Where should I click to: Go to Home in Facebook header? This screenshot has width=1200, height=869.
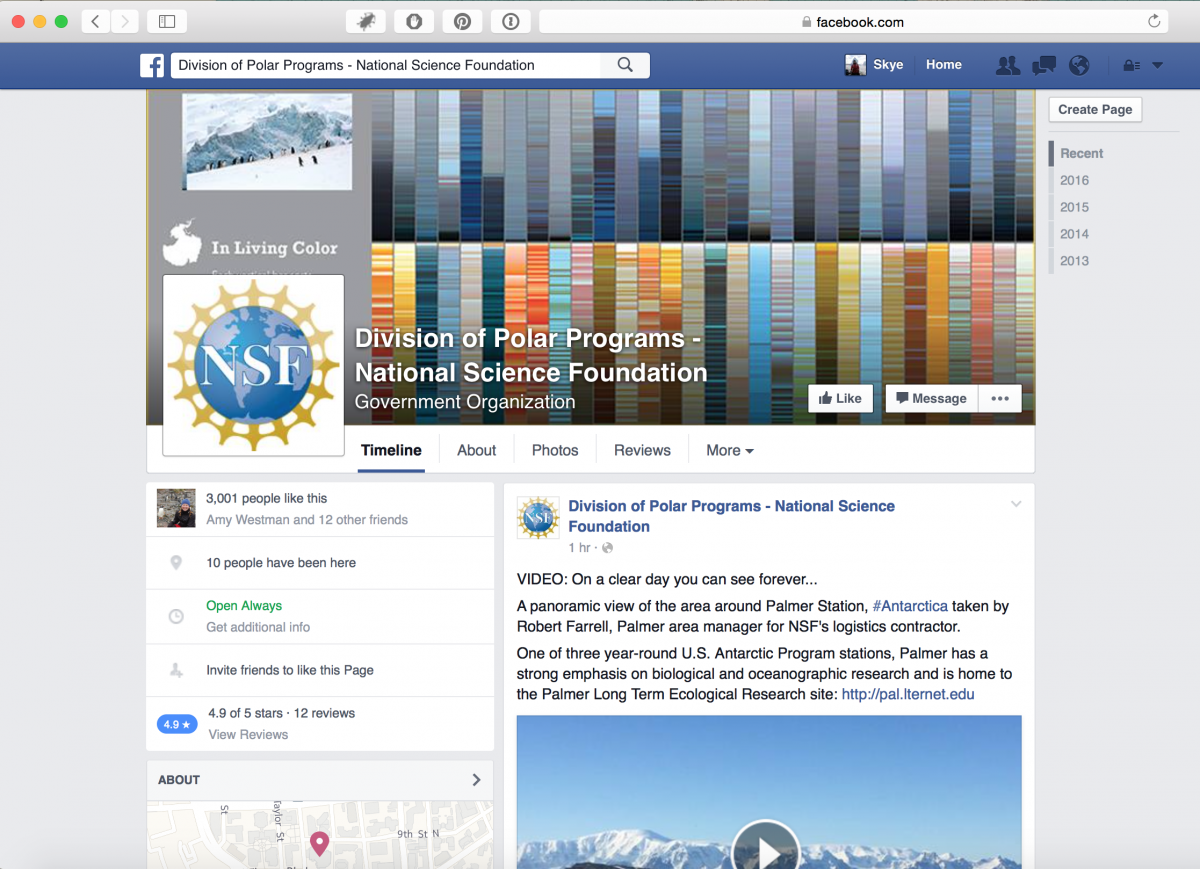pos(944,65)
